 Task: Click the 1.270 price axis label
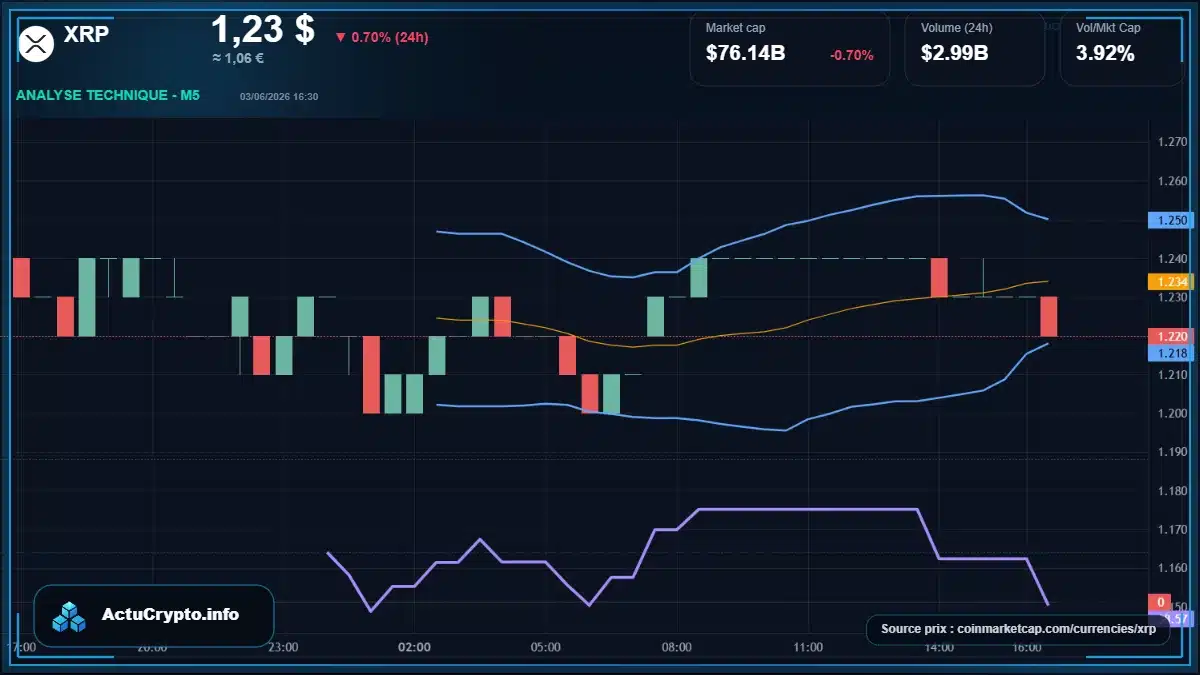tap(1171, 142)
